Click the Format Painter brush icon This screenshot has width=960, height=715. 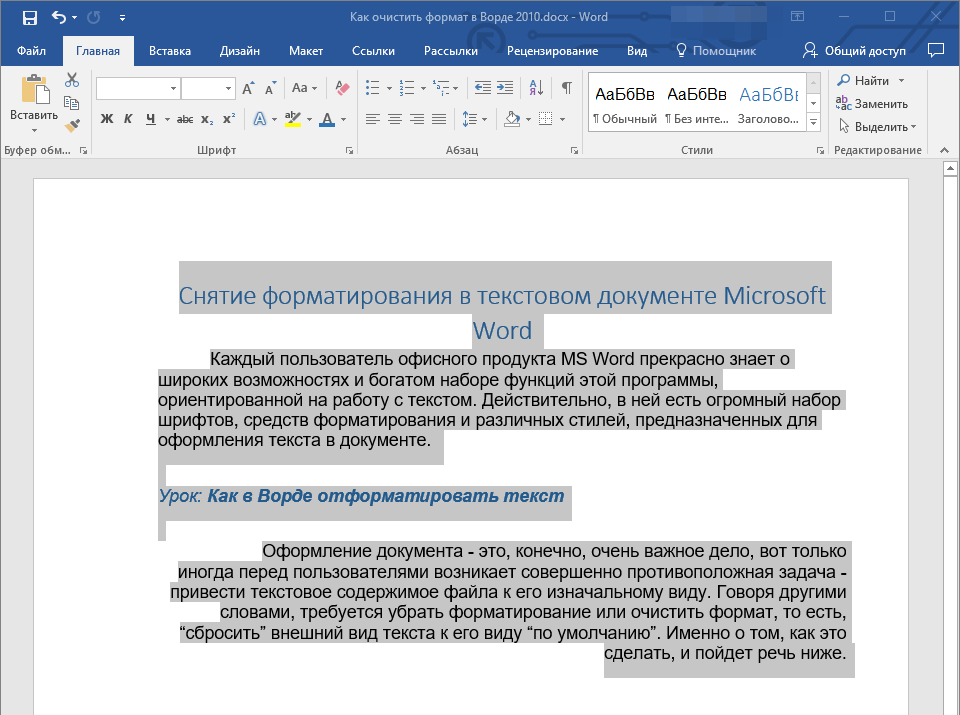(72, 126)
